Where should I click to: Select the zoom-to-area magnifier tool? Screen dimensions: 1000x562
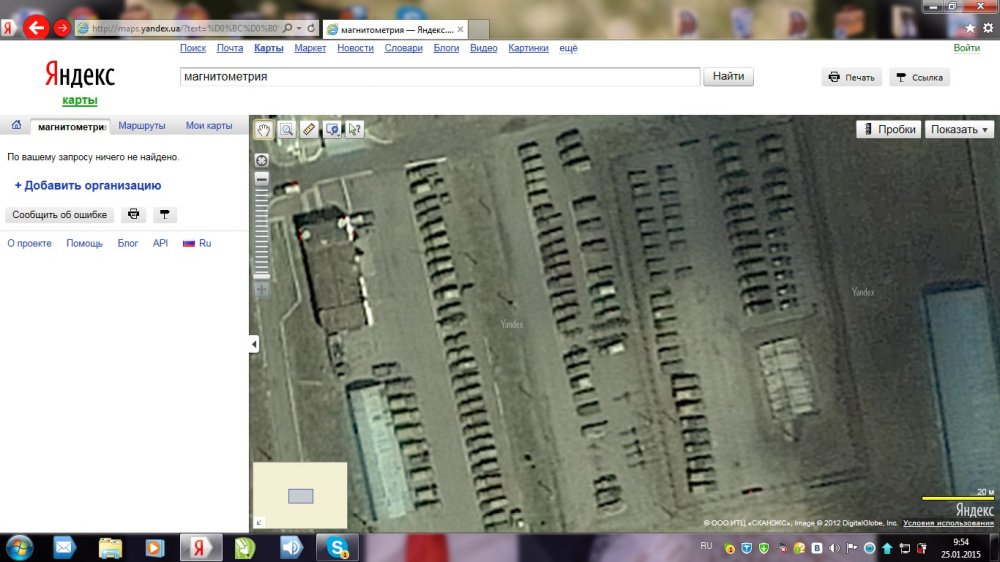tap(286, 129)
